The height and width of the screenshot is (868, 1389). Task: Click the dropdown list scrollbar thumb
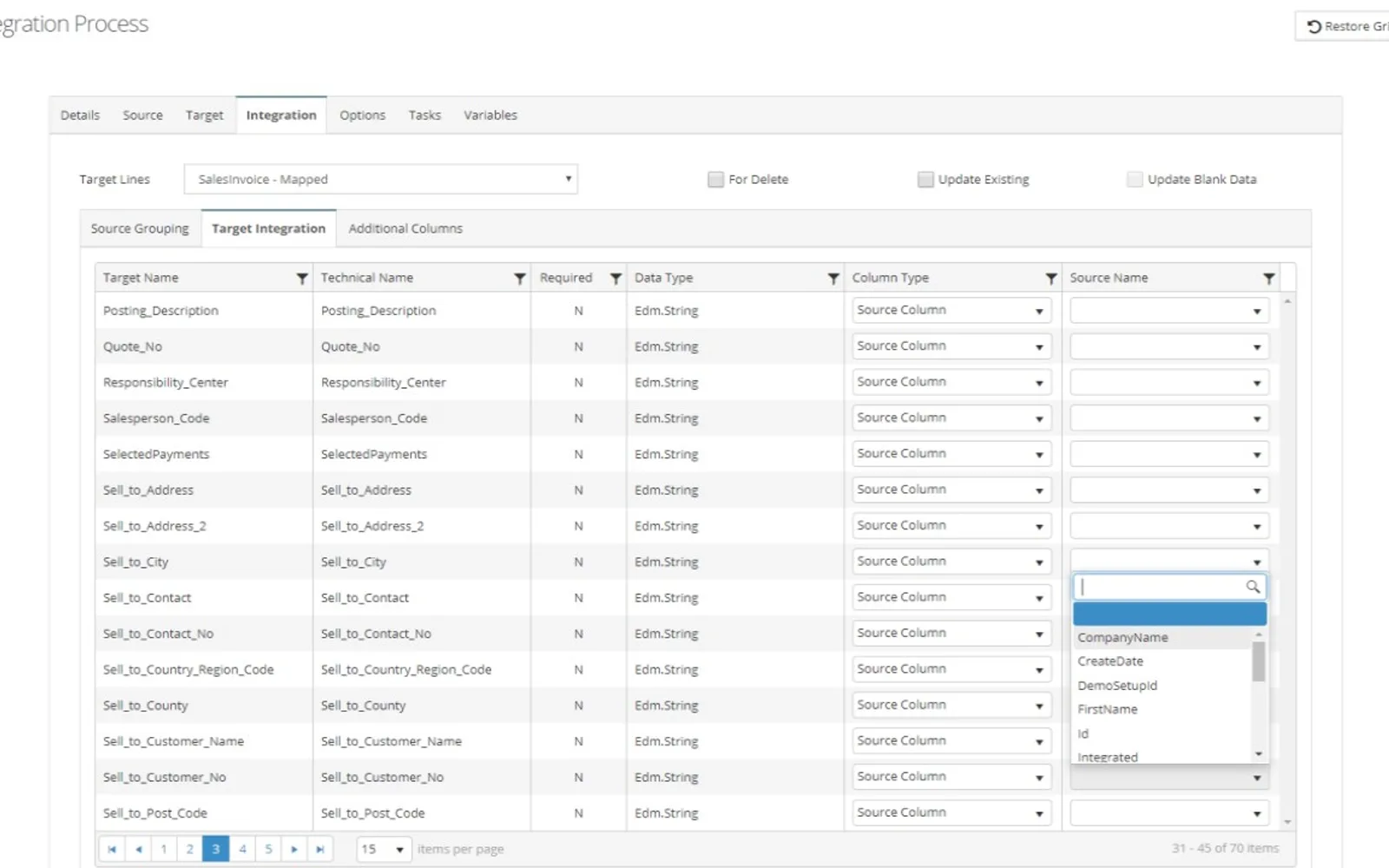1259,661
